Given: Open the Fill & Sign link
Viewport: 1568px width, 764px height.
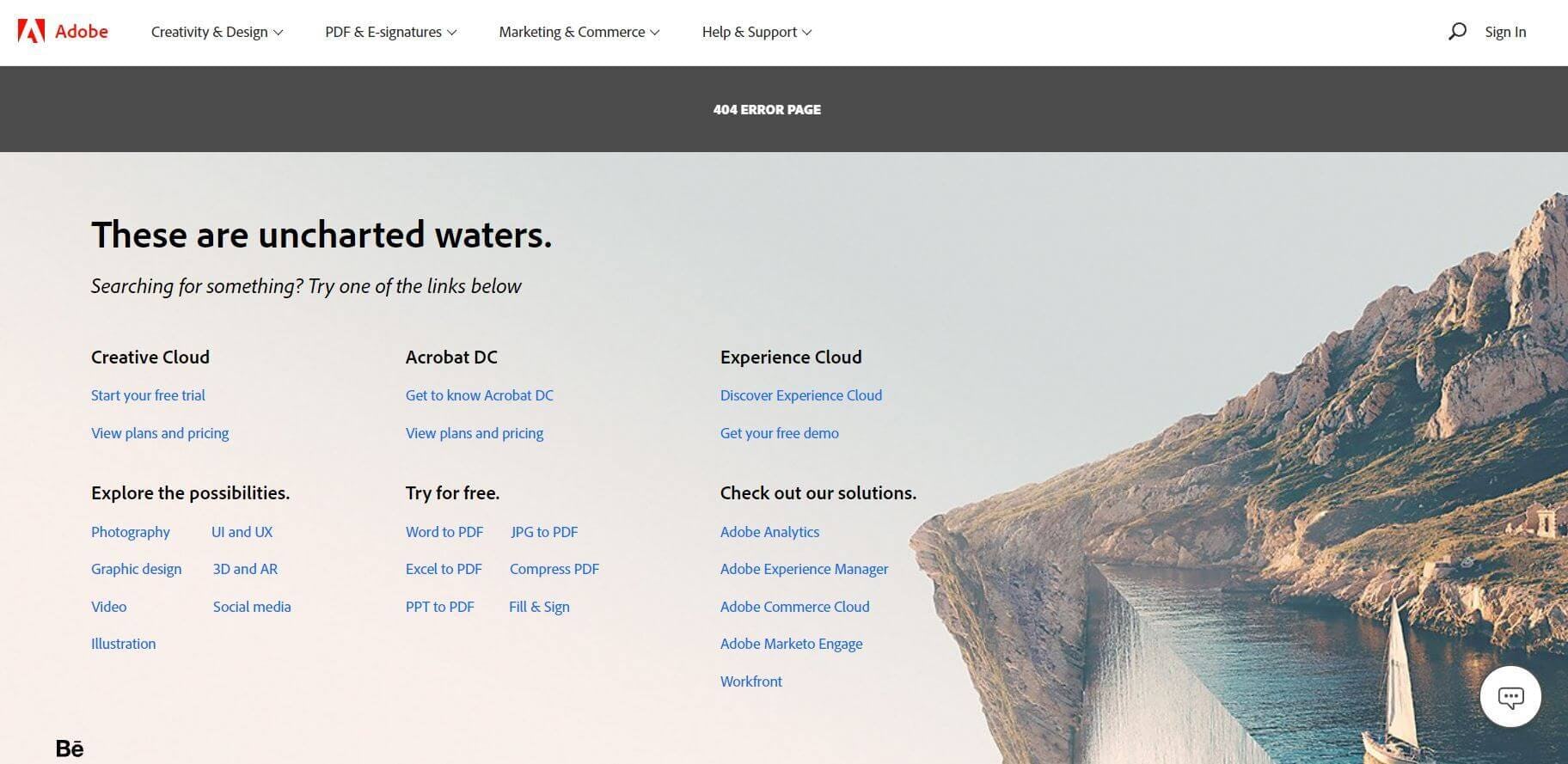Looking at the screenshot, I should pos(539,607).
